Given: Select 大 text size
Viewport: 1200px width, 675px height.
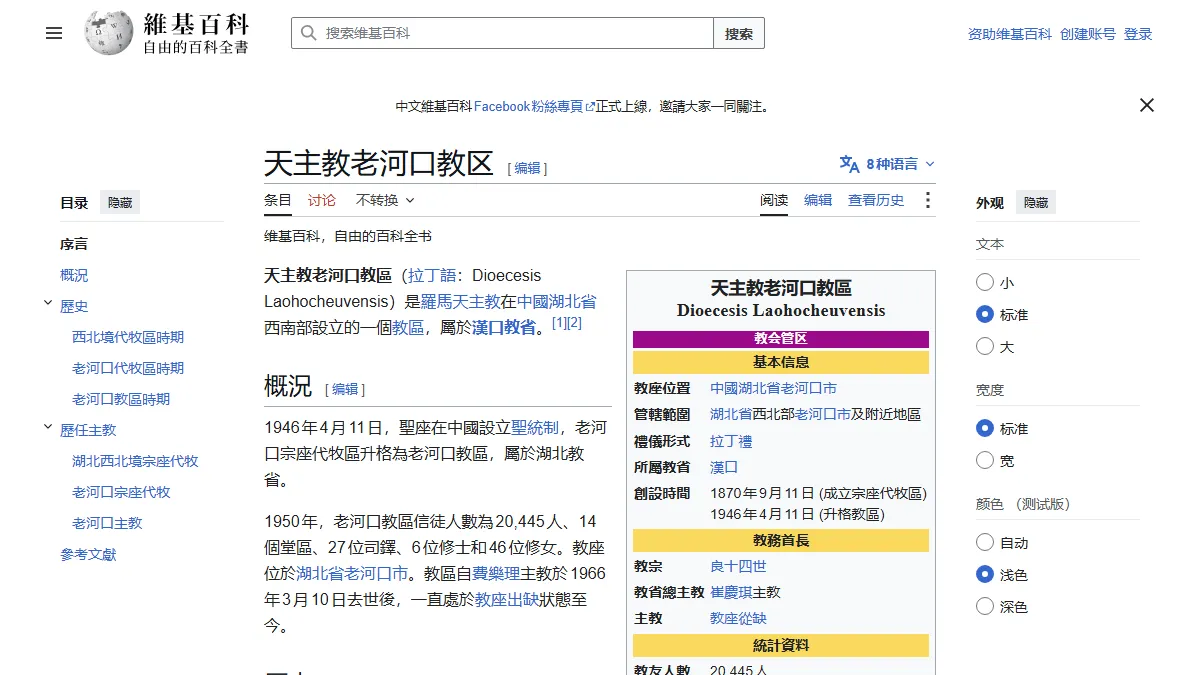Looking at the screenshot, I should [985, 347].
